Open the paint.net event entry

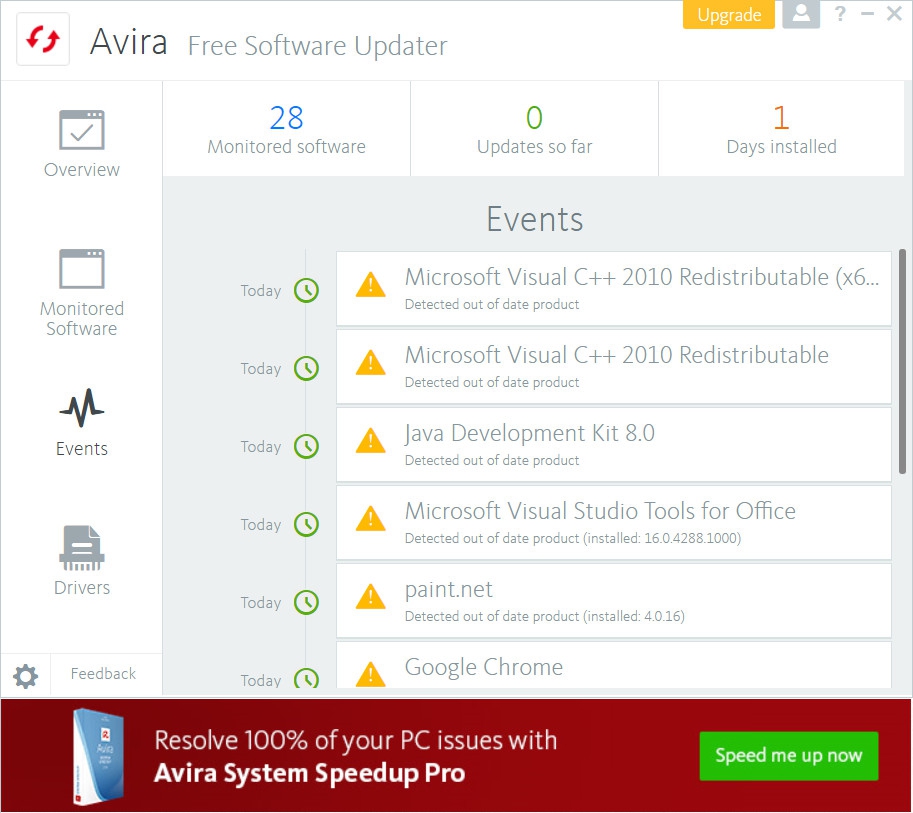pos(614,601)
